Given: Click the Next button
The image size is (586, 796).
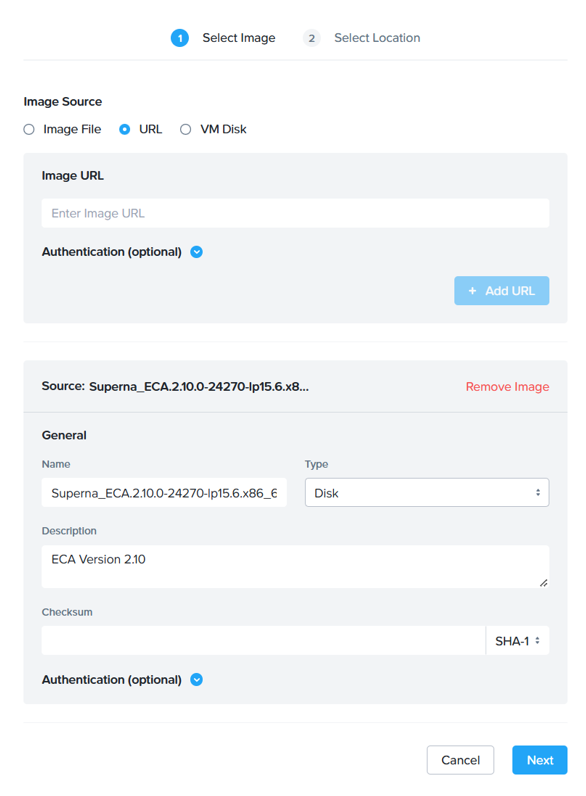Looking at the screenshot, I should tap(540, 760).
